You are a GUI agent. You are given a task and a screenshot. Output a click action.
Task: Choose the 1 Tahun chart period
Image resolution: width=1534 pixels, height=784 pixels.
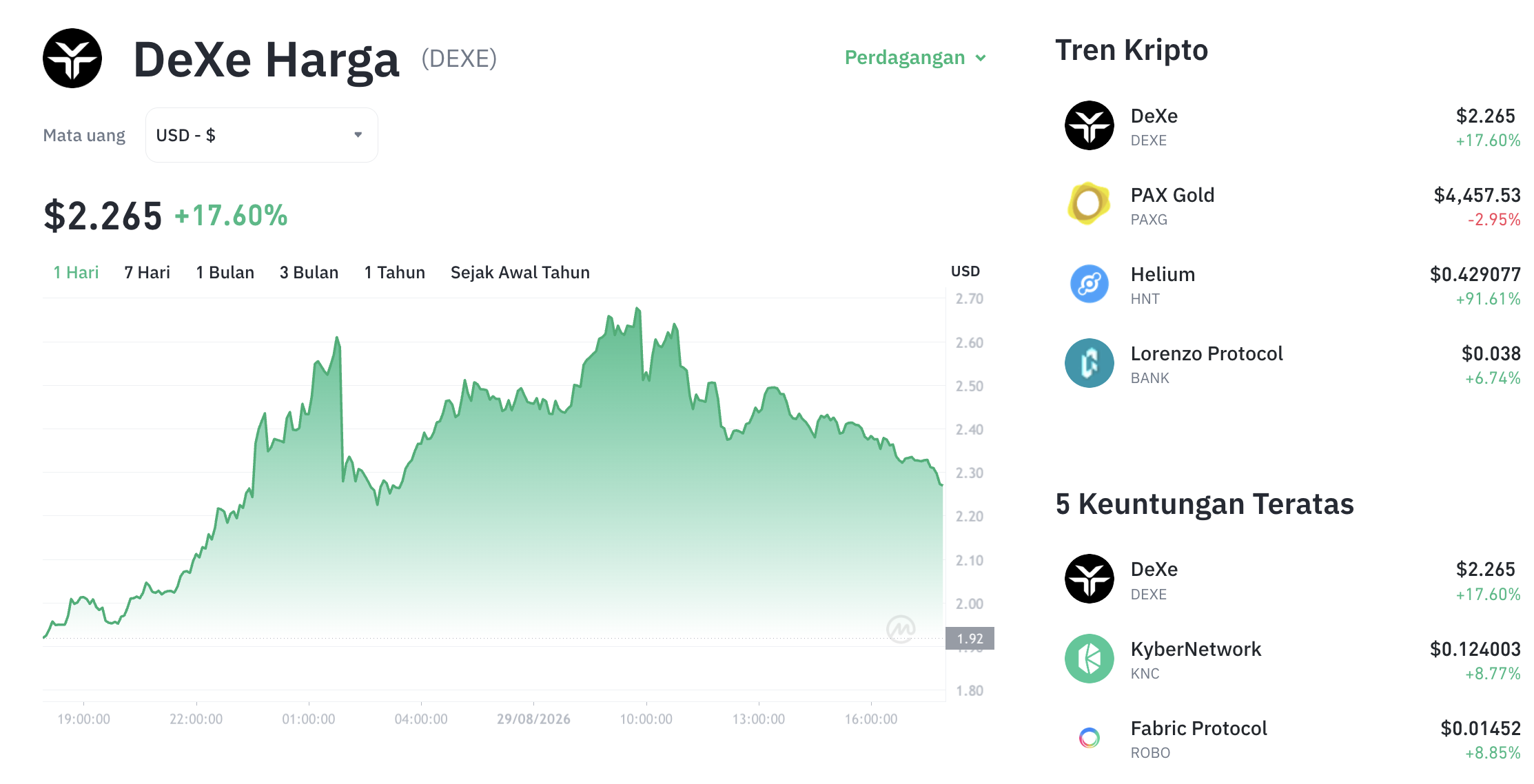[394, 273]
